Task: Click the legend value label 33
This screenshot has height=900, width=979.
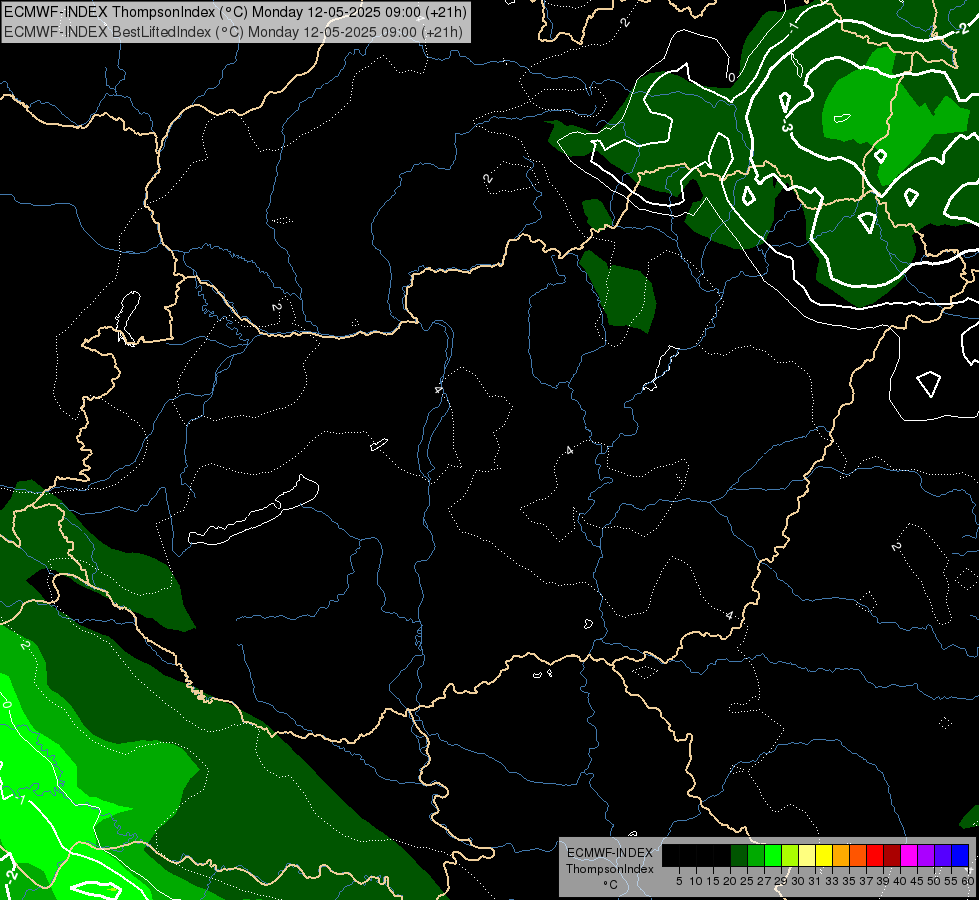Action: [832, 881]
